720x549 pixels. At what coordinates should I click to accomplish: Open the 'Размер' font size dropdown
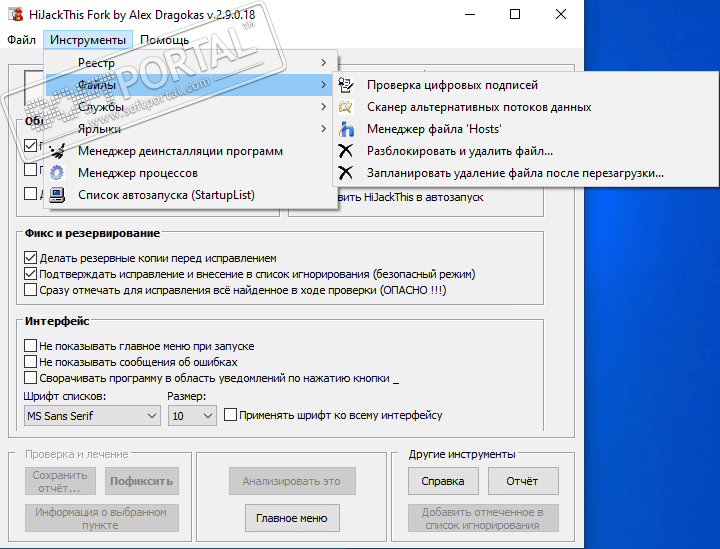tap(192, 416)
